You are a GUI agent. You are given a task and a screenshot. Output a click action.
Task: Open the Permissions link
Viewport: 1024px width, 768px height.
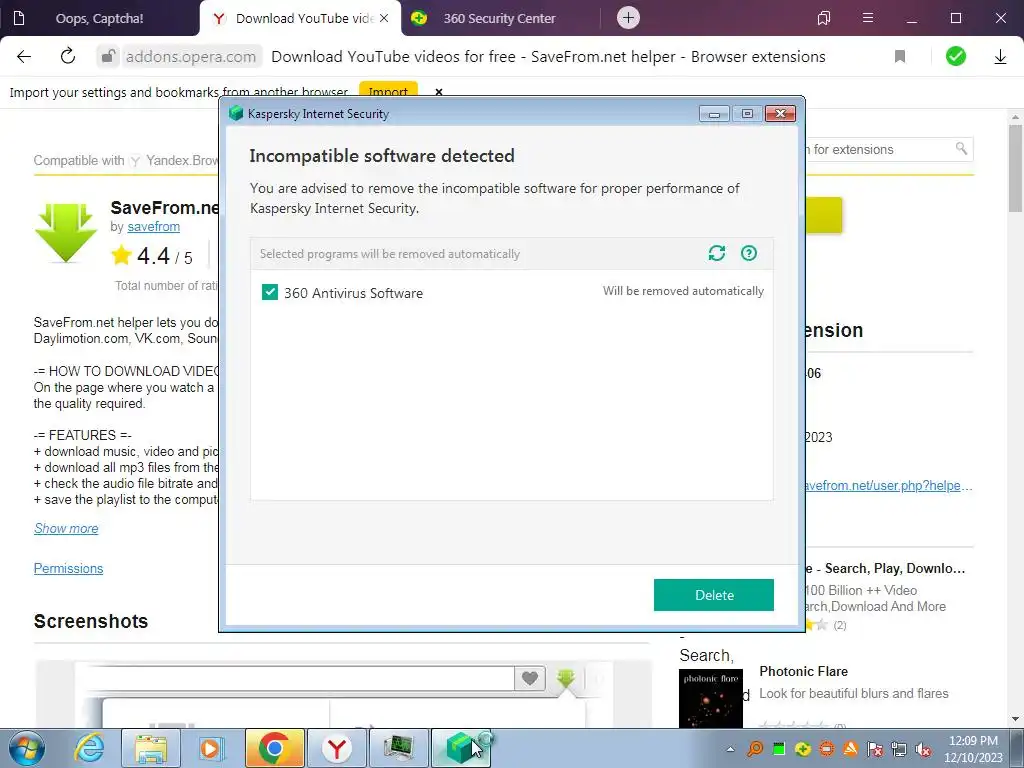[69, 569]
